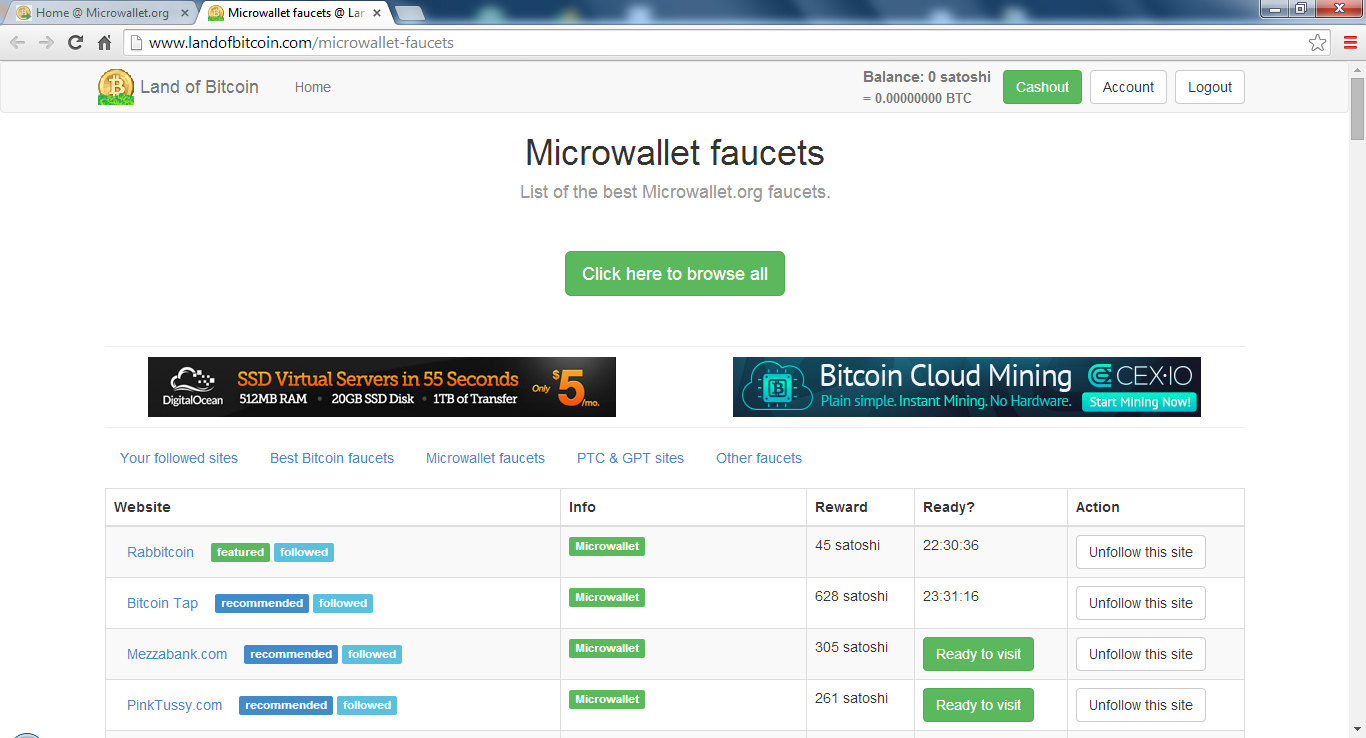Viewport: 1366px width, 738px height.
Task: Click the 'followed' badge on PinkTussy.com
Action: pos(367,705)
